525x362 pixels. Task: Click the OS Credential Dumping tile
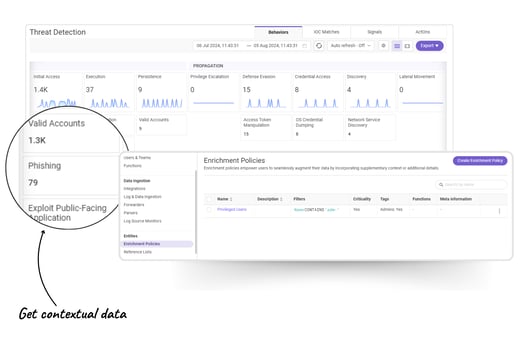click(318, 127)
